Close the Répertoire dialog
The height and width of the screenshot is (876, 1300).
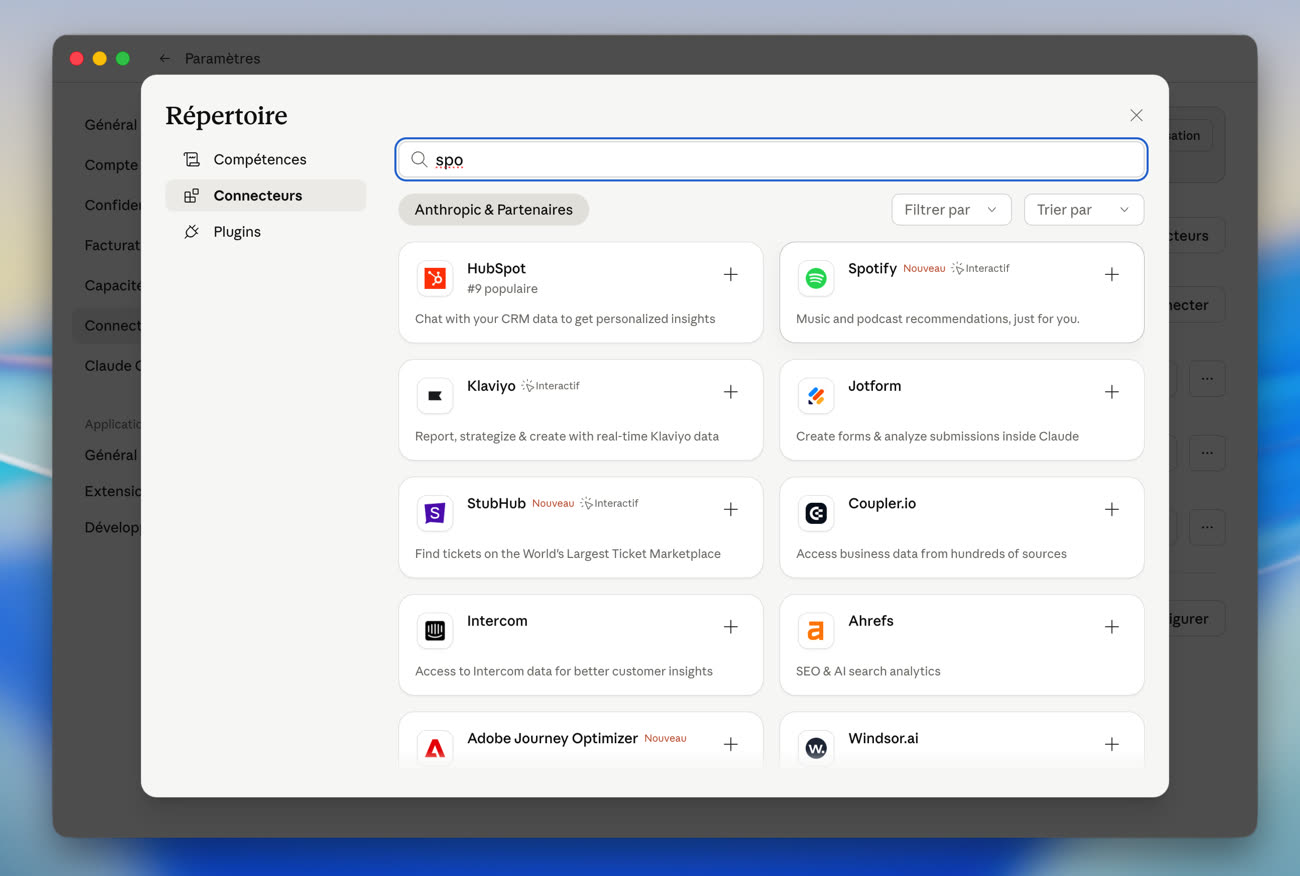pos(1136,116)
